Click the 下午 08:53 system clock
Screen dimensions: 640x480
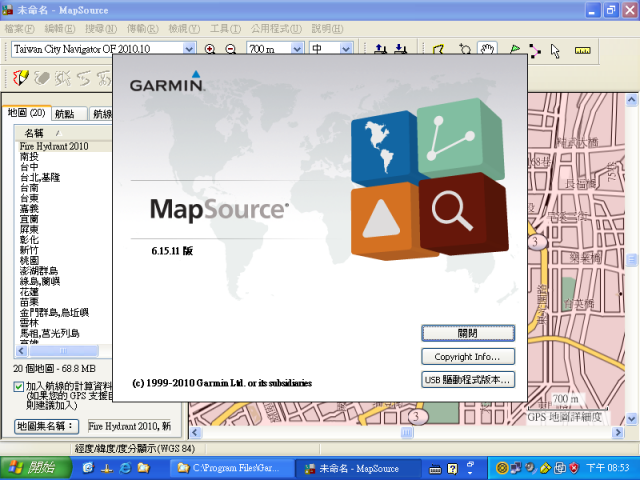point(608,468)
